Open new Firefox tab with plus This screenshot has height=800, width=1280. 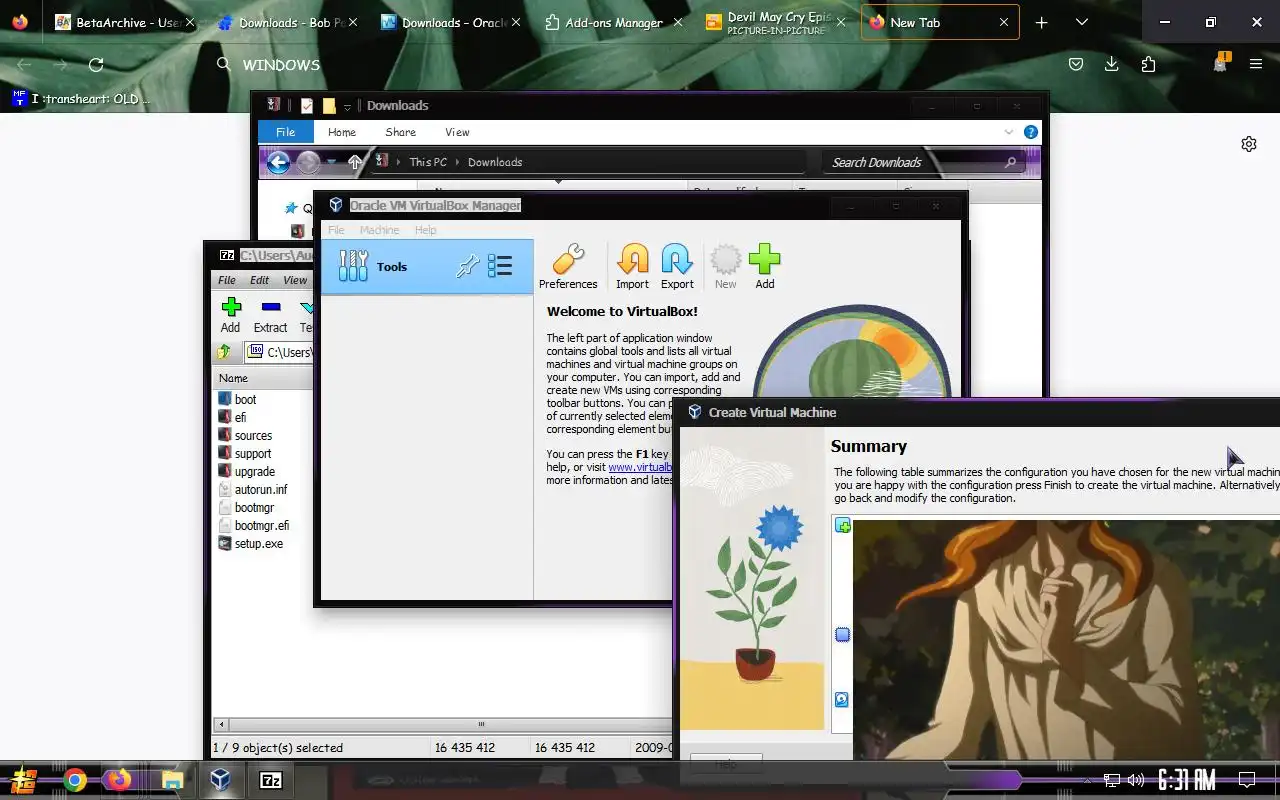(1041, 22)
